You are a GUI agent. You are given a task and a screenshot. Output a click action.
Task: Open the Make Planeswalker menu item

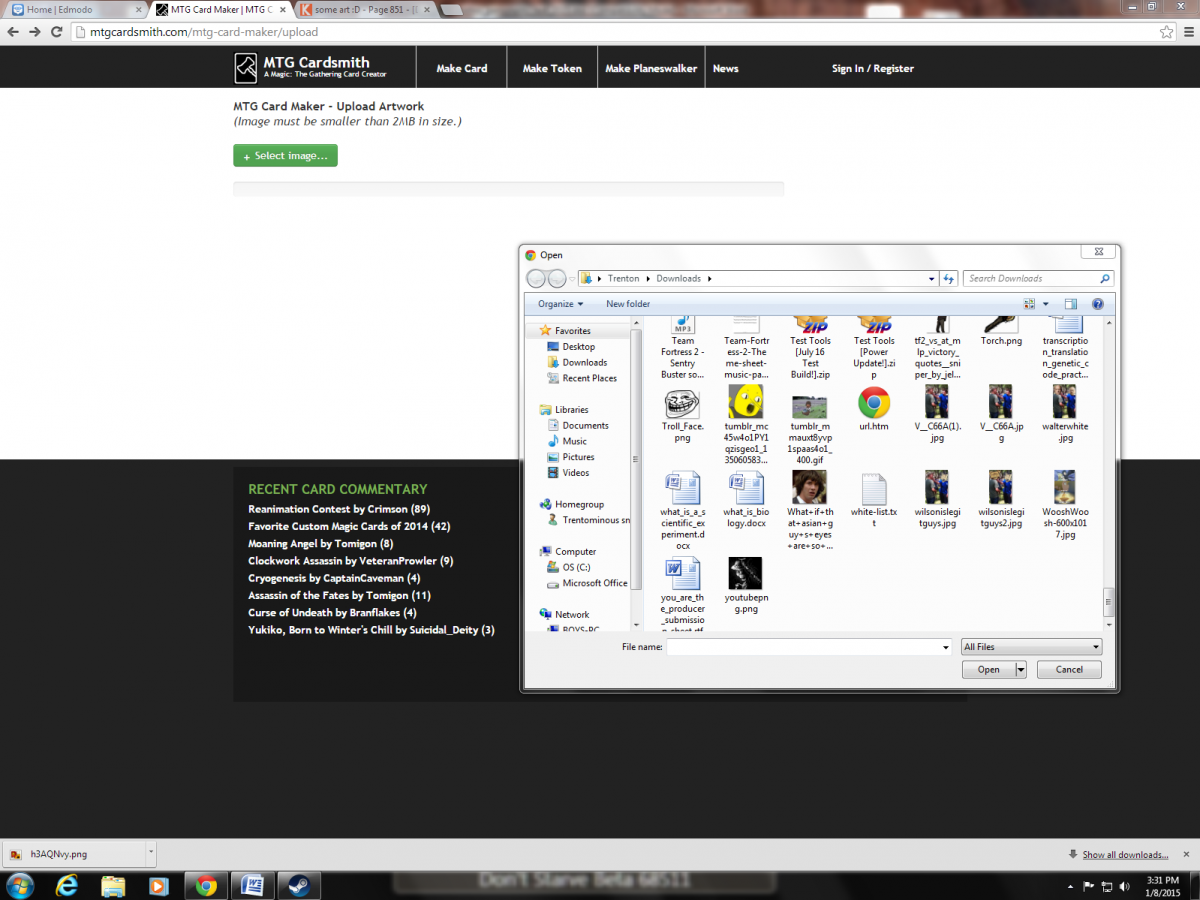coord(651,68)
